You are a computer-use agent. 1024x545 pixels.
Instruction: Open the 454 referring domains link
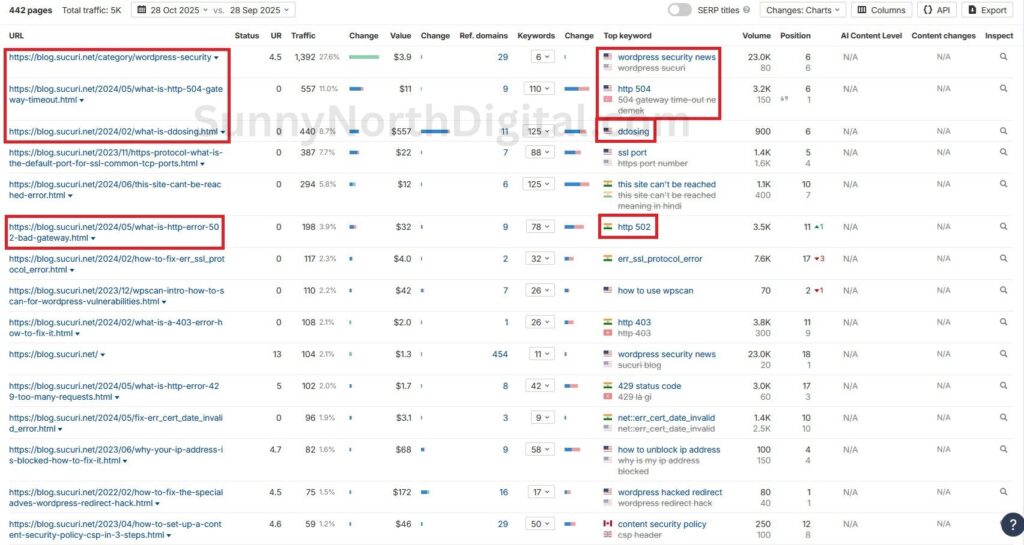500,354
